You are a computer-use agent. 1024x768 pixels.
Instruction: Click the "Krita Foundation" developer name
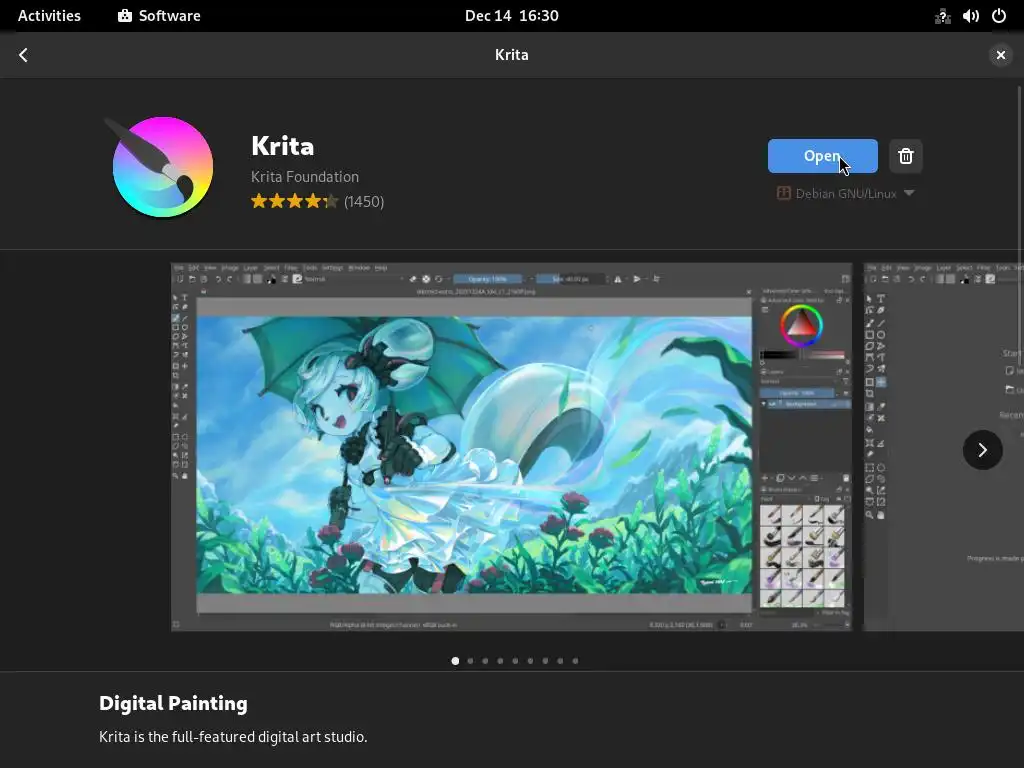point(305,177)
